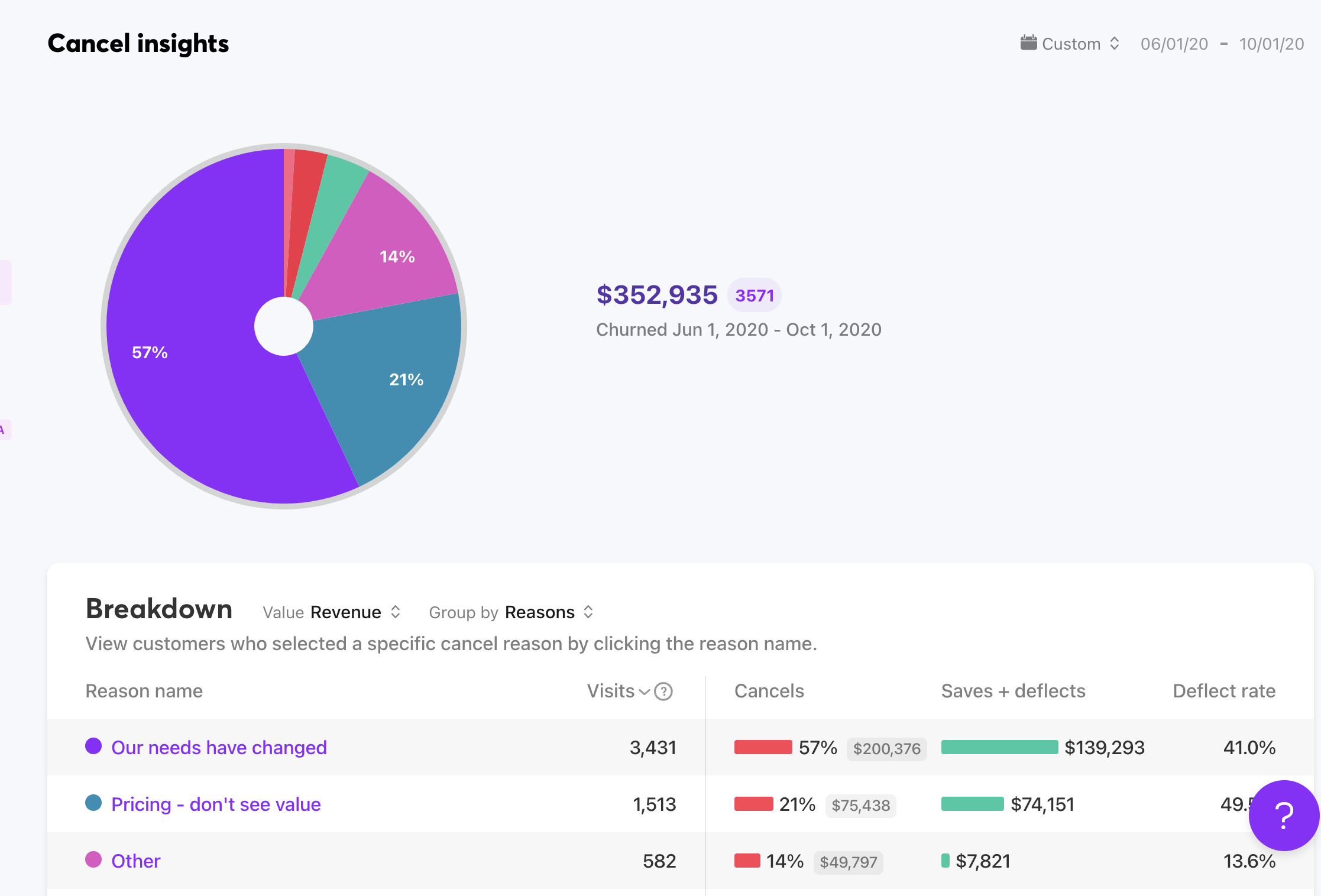This screenshot has width=1321, height=896.
Task: Click the pink dot beside Other reason
Action: [93, 859]
